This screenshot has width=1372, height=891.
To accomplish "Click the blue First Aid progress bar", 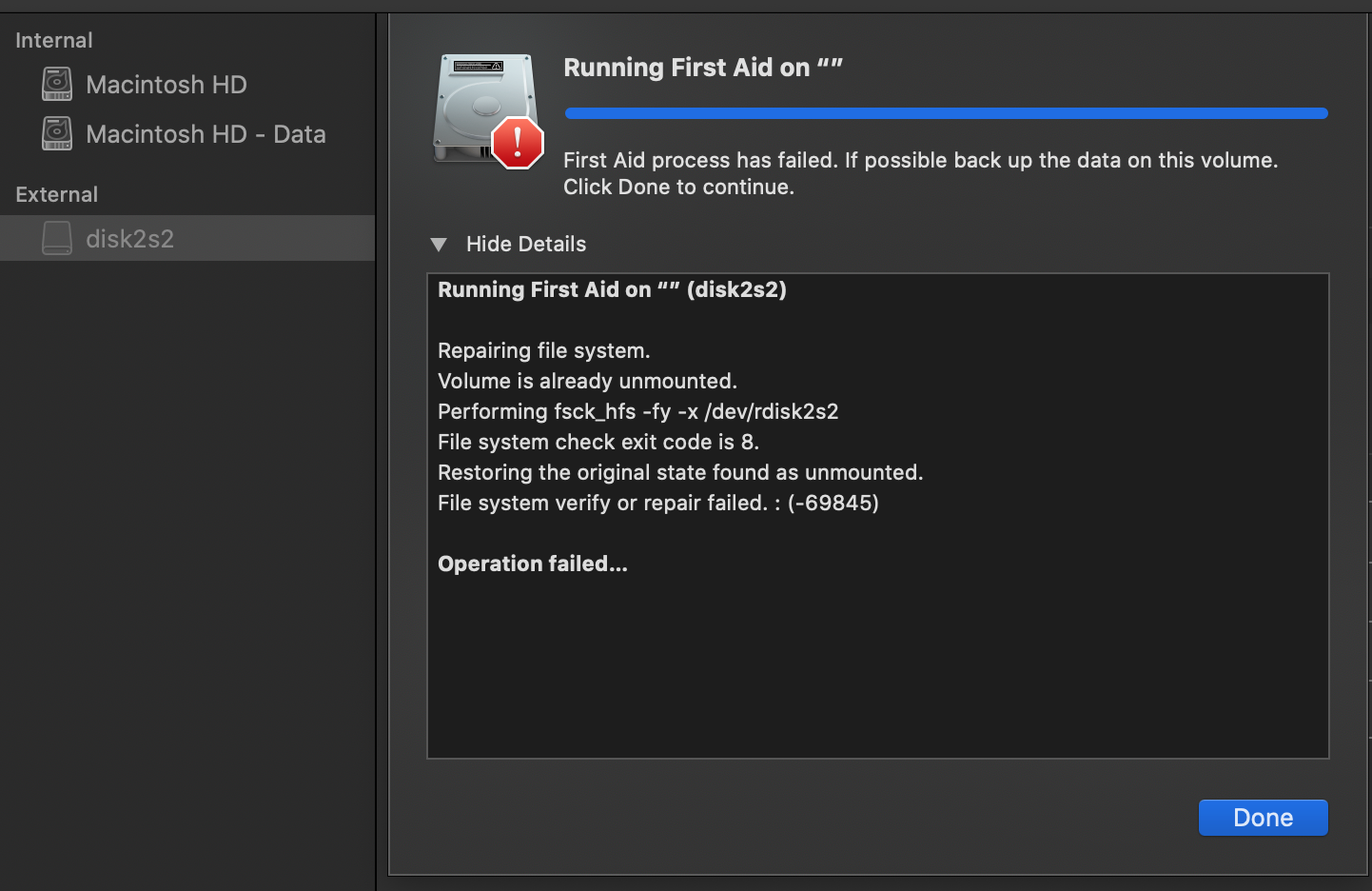I will pos(946,113).
